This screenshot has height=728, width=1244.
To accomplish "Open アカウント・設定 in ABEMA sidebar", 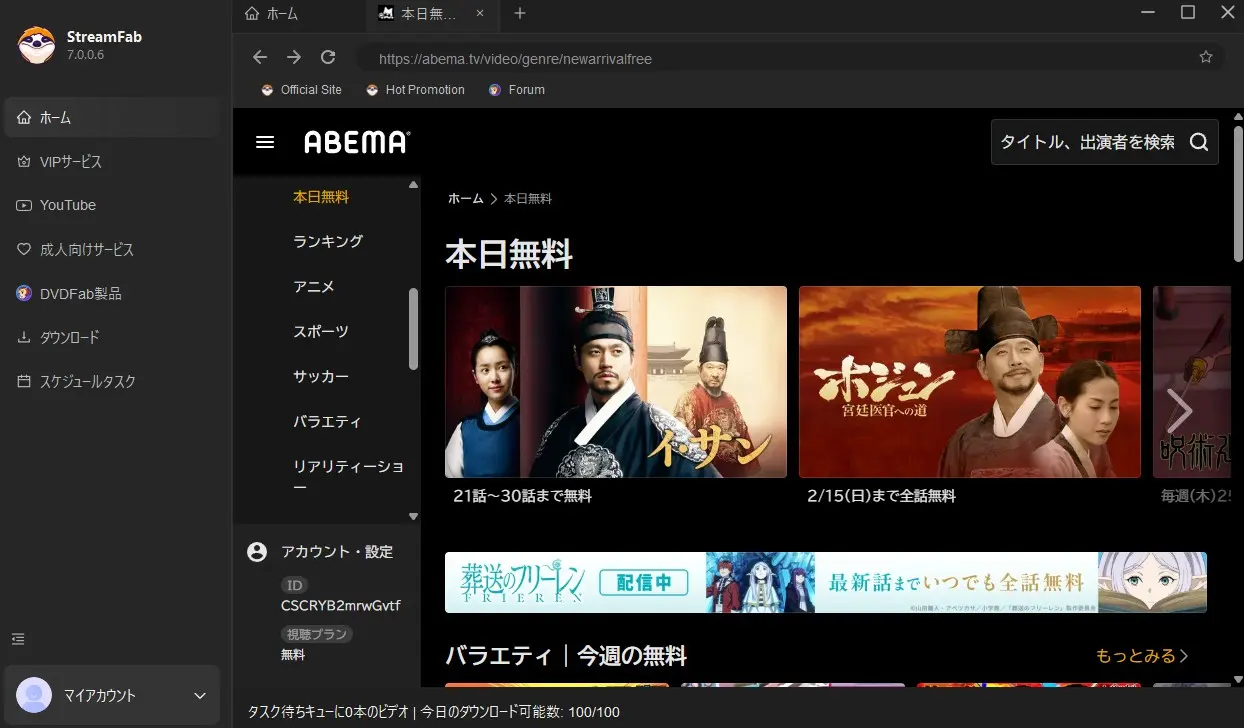I will (x=337, y=551).
